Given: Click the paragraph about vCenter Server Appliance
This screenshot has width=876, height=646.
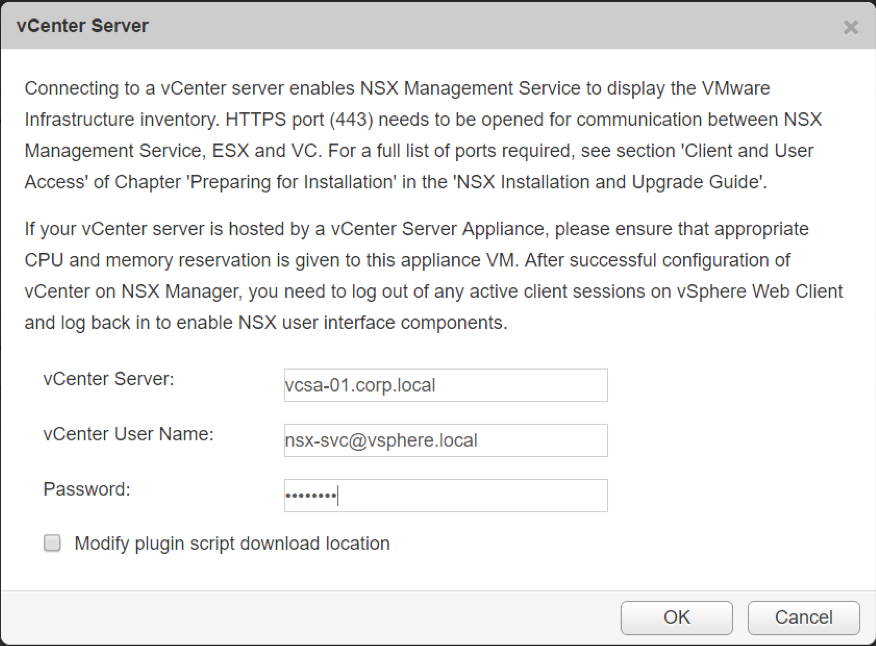Looking at the screenshot, I should 434,276.
